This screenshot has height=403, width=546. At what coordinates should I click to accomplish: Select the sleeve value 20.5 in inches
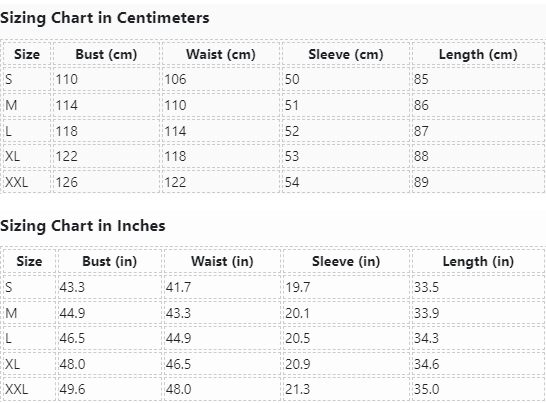297,338
